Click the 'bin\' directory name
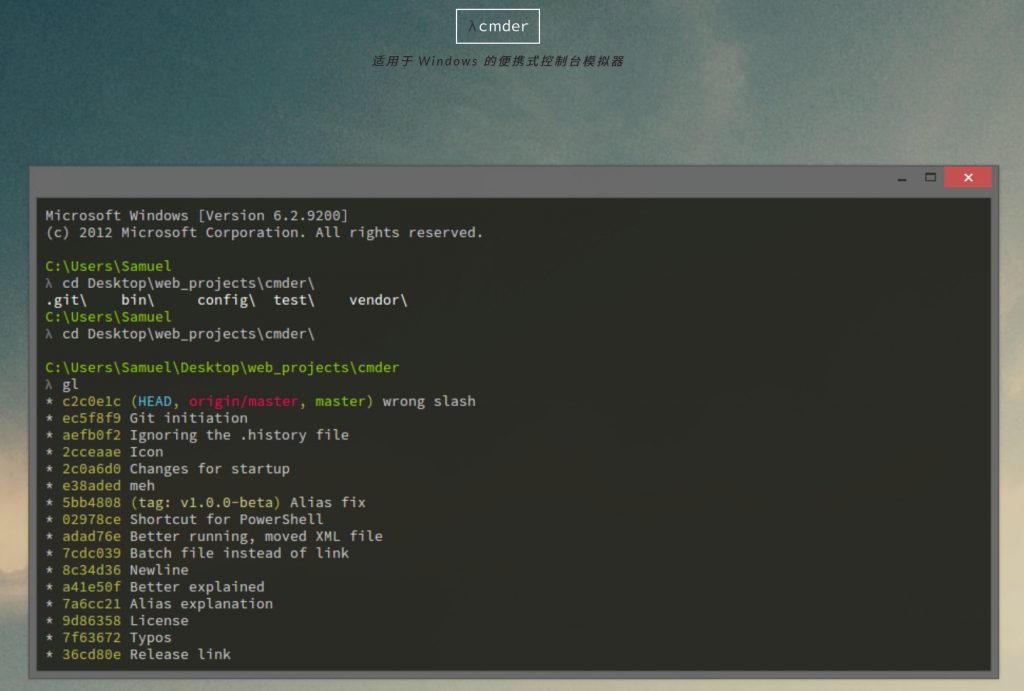The image size is (1024, 691). [138, 300]
